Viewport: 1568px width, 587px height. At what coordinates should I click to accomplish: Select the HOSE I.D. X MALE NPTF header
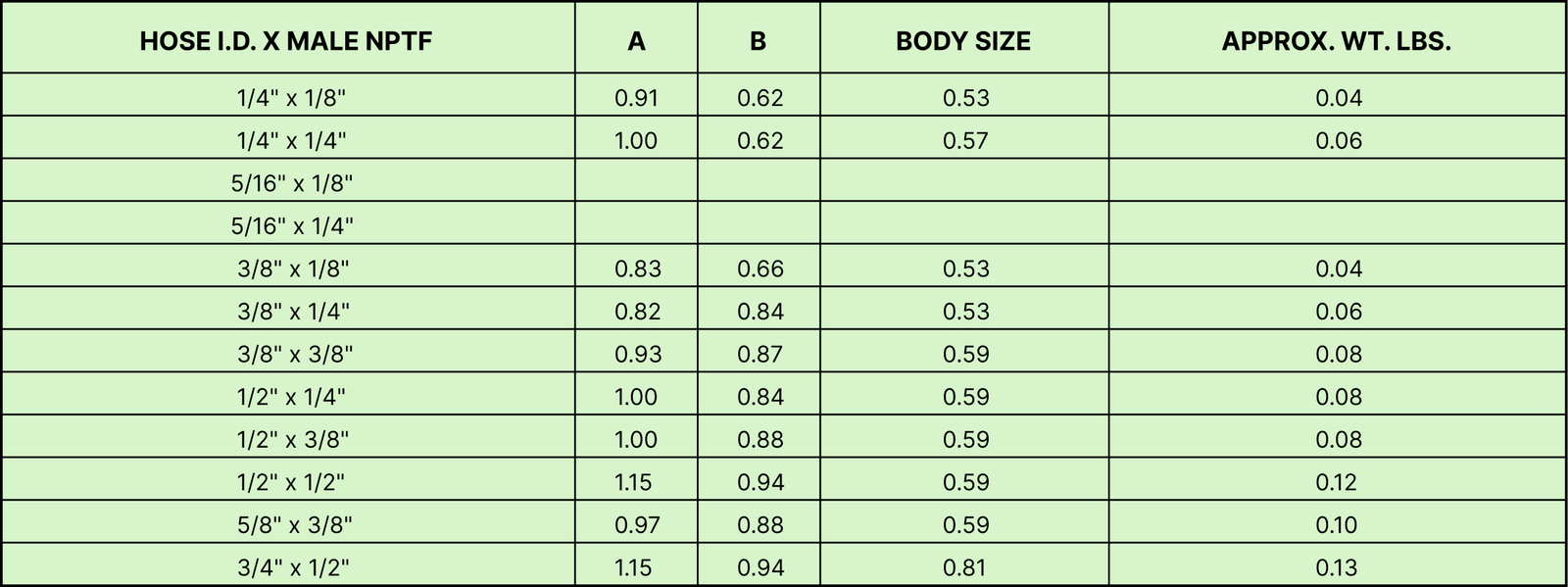point(286,41)
